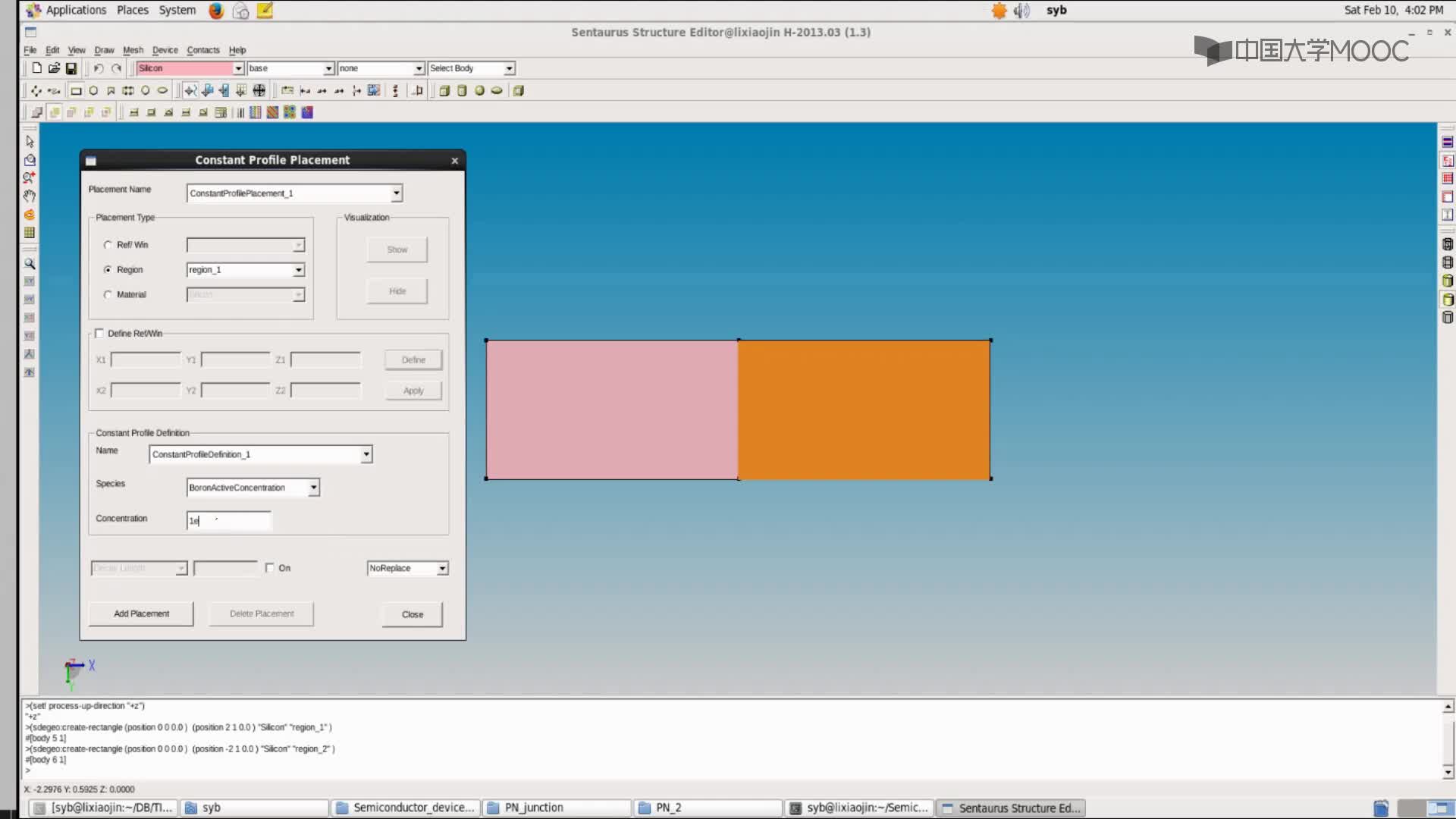Click into the Concentration input field
This screenshot has height=819, width=1456.
(228, 520)
